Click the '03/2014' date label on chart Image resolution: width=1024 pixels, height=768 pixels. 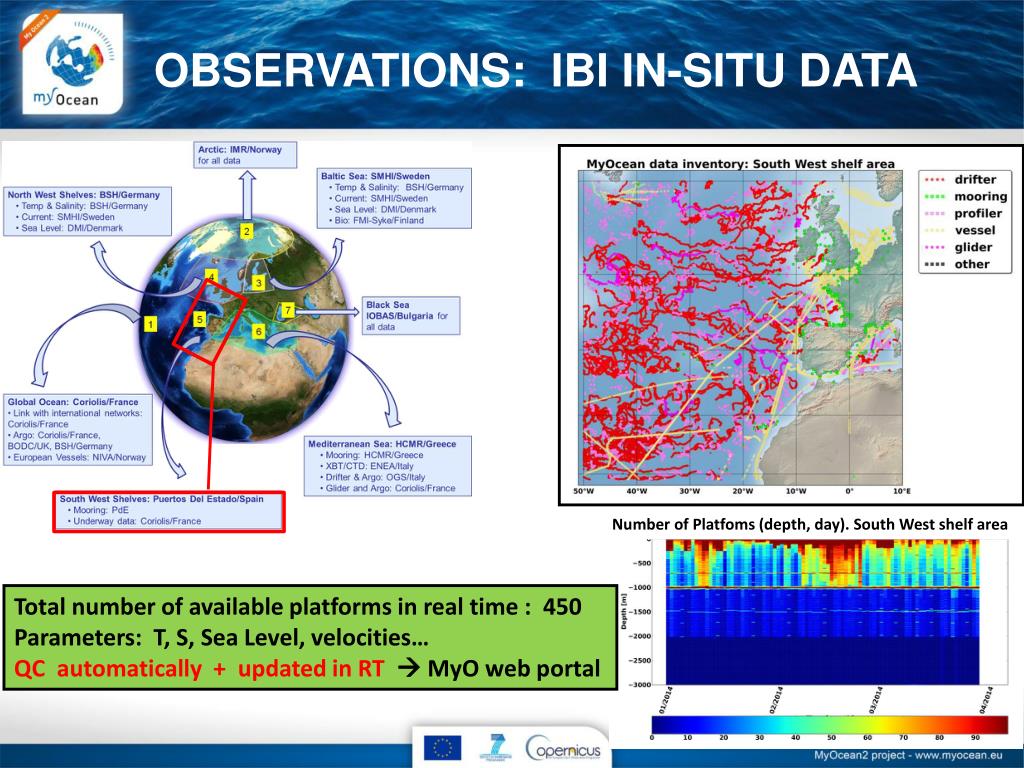[877, 699]
